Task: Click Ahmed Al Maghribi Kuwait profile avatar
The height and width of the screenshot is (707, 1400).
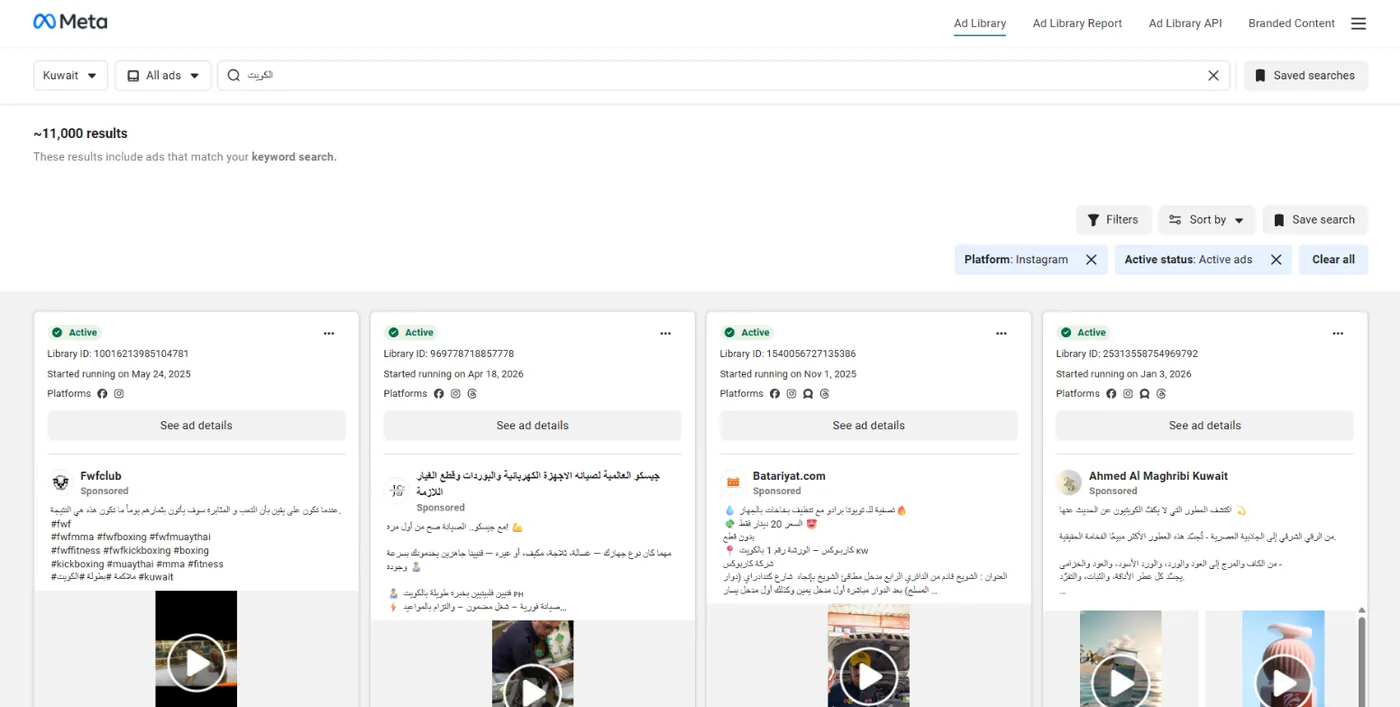Action: point(1069,483)
